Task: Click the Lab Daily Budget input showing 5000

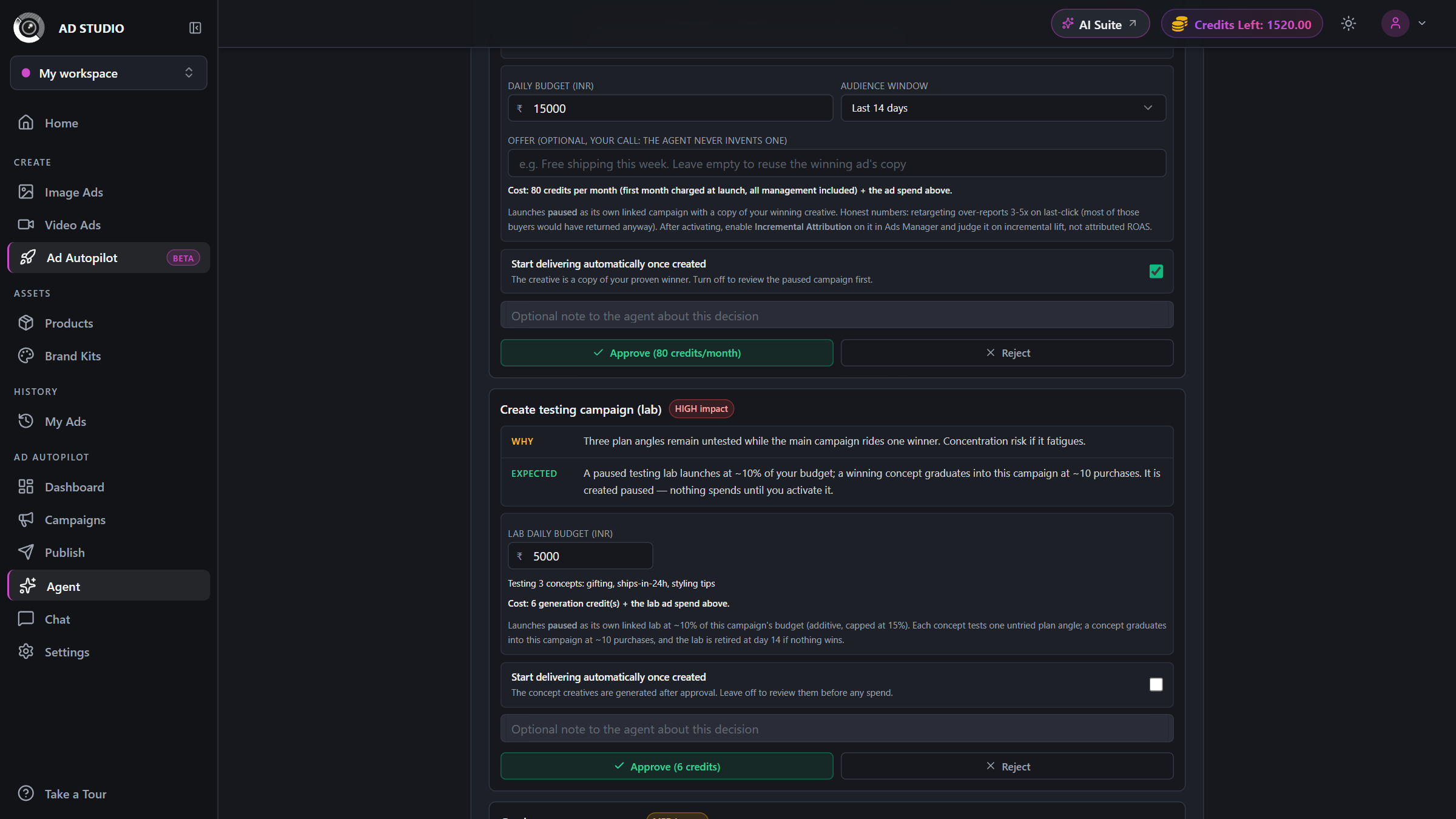Action: [580, 556]
